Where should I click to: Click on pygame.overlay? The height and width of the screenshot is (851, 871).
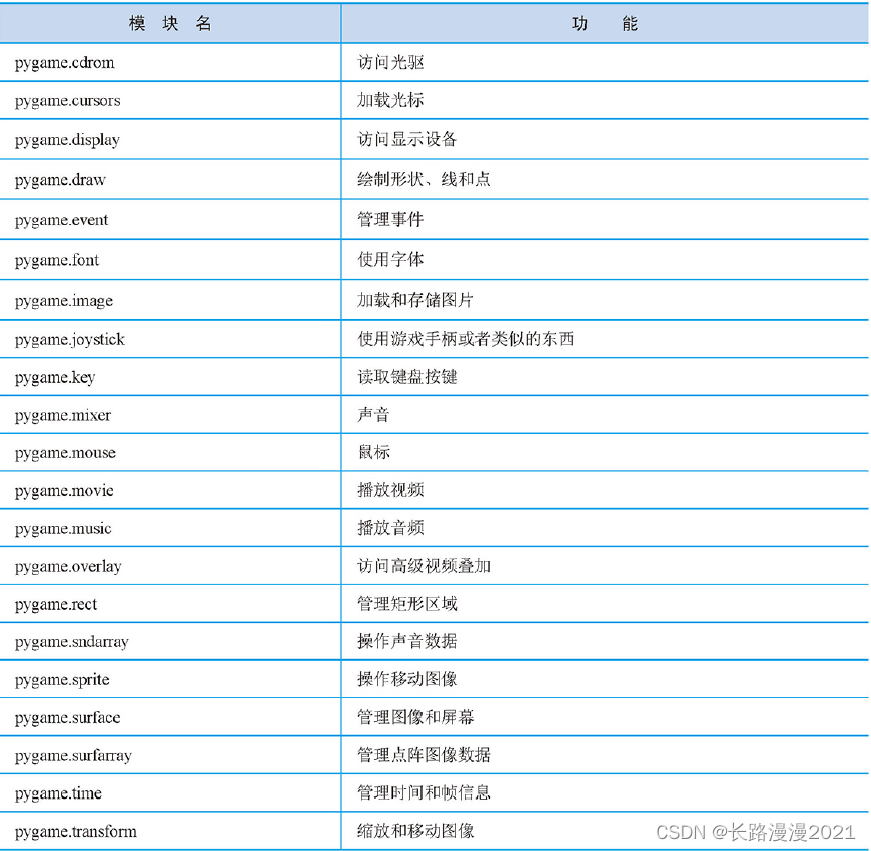pos(68,567)
